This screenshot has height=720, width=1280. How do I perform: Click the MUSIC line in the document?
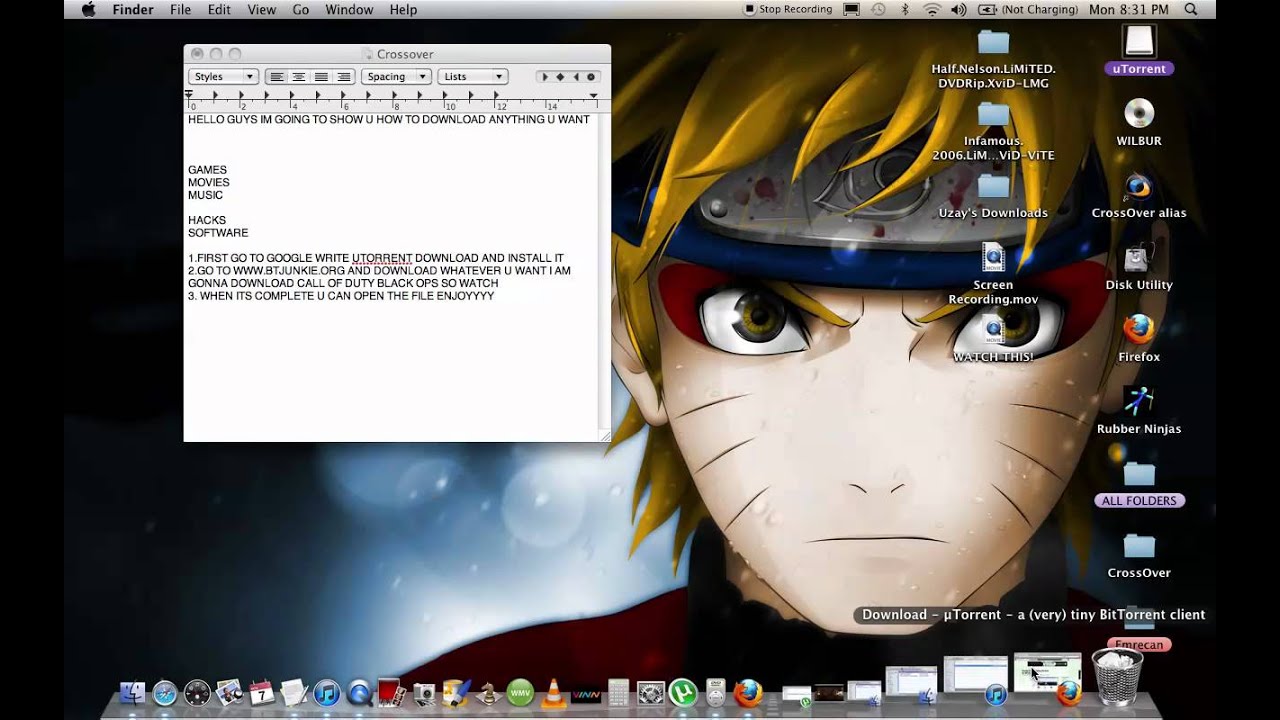tap(206, 195)
